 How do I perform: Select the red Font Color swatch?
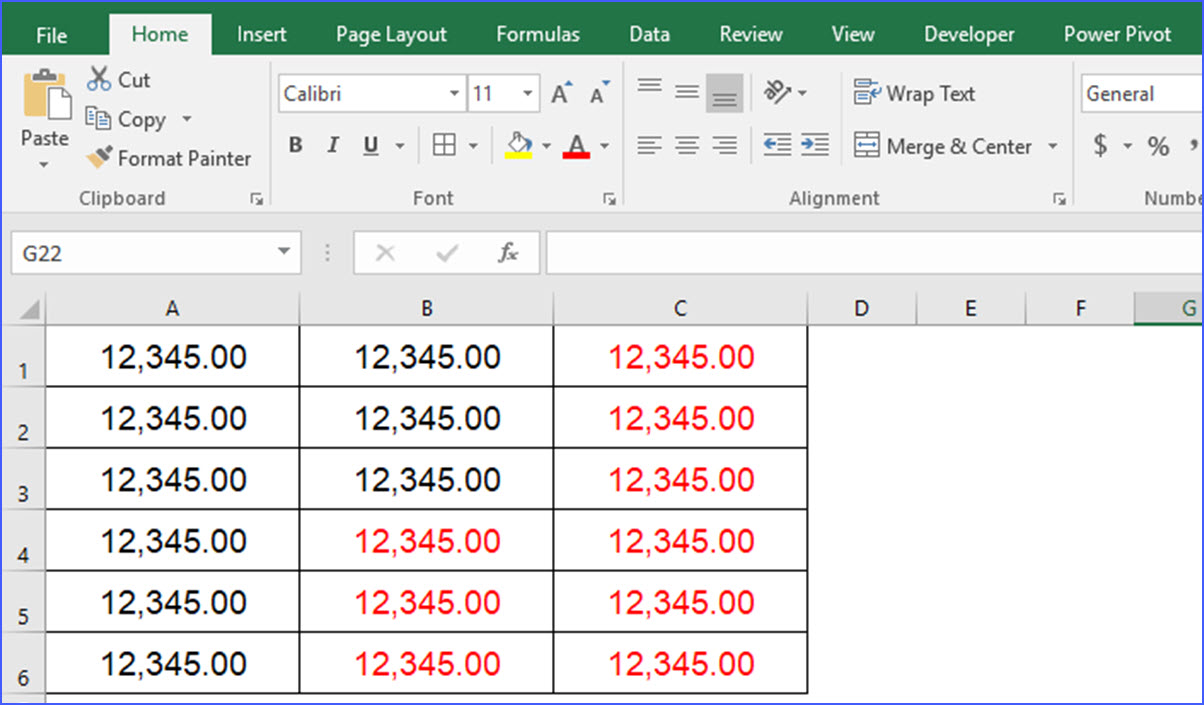[x=576, y=157]
